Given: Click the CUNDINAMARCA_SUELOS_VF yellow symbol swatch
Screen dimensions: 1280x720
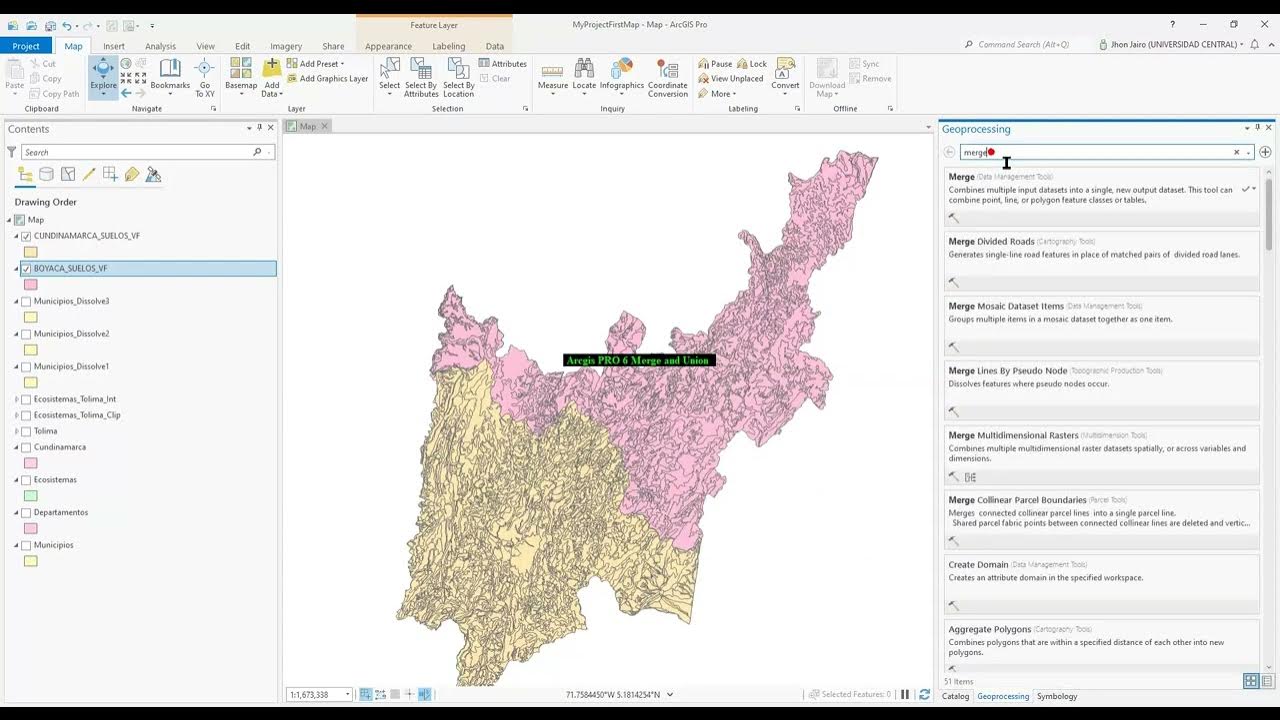Looking at the screenshot, I should click(x=31, y=252).
